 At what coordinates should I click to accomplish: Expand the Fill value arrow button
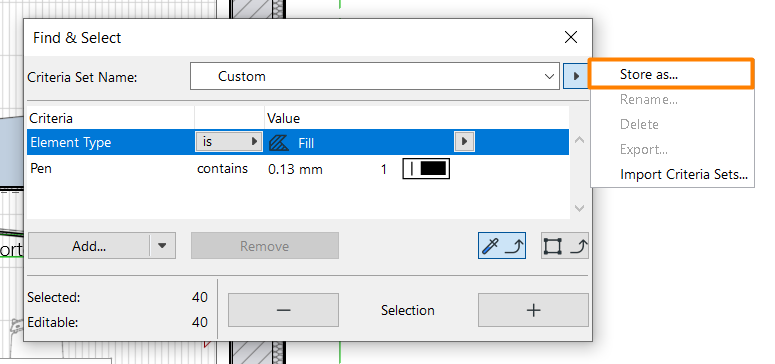pyautogui.click(x=465, y=142)
